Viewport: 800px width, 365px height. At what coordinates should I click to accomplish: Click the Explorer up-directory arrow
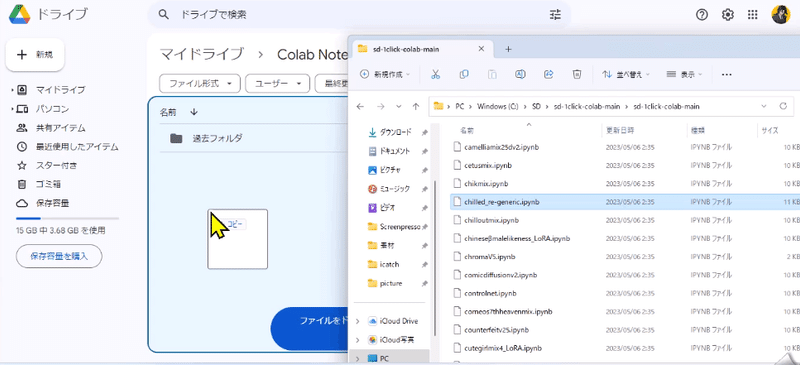(x=416, y=107)
